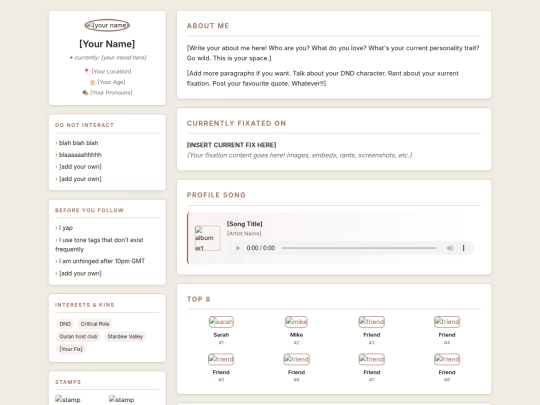Select the DND interest tag
Viewport: 540px width, 405px height.
[x=65, y=324]
